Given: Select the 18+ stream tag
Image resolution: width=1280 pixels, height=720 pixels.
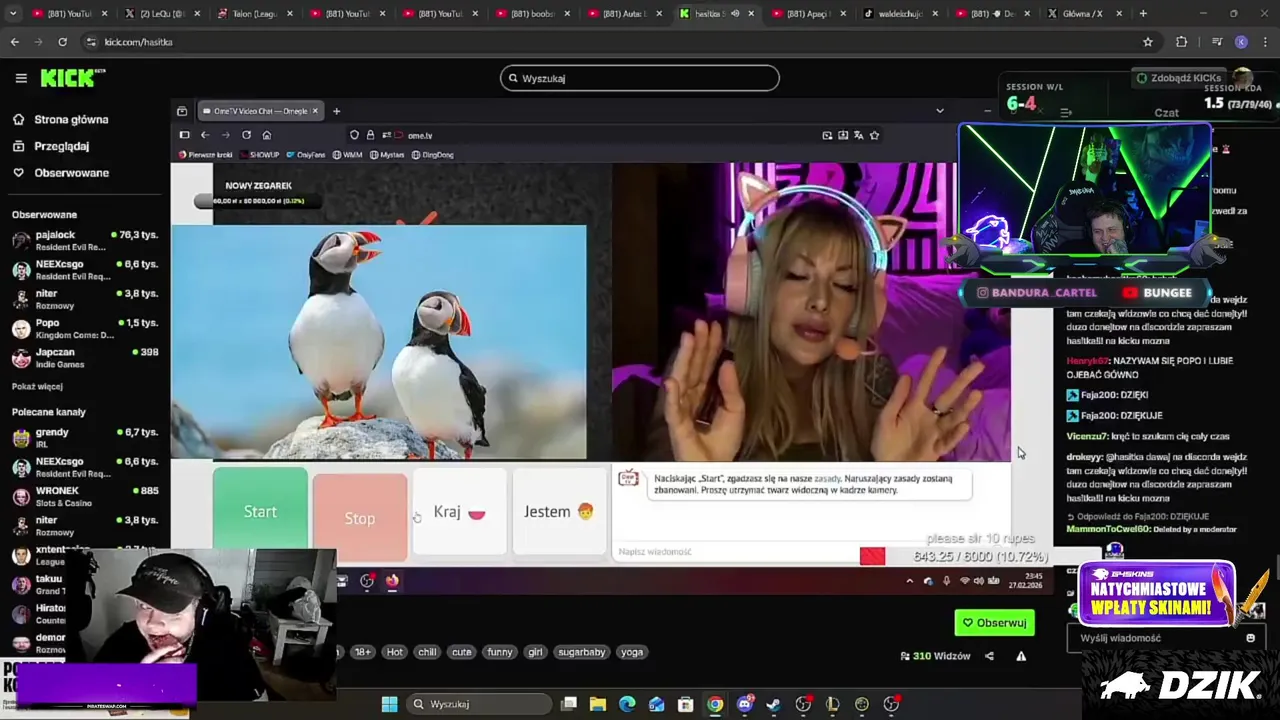Looking at the screenshot, I should (x=362, y=652).
